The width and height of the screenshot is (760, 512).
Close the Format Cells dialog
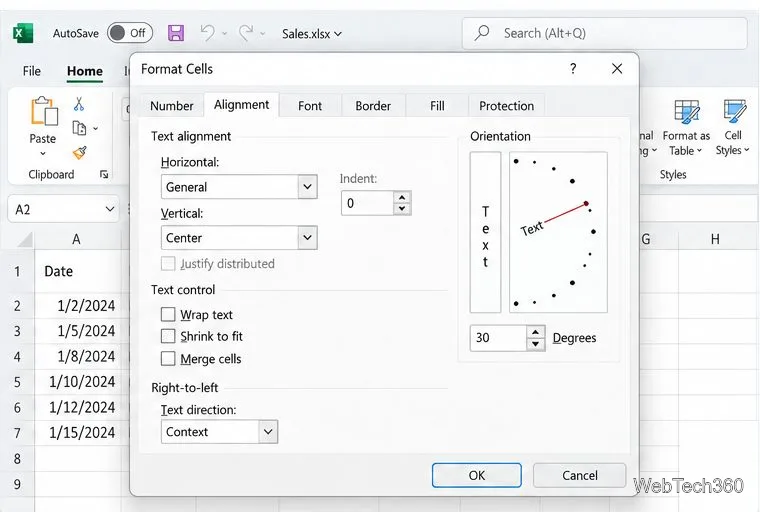[617, 69]
